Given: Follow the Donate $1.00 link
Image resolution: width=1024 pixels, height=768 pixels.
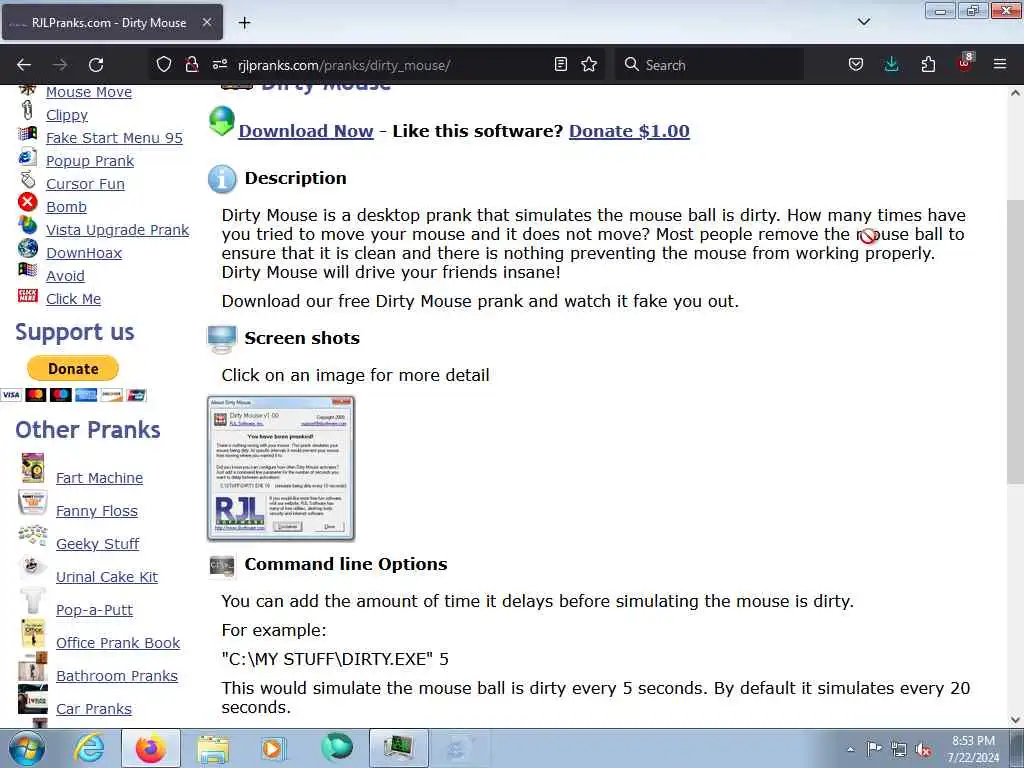Looking at the screenshot, I should tap(629, 131).
